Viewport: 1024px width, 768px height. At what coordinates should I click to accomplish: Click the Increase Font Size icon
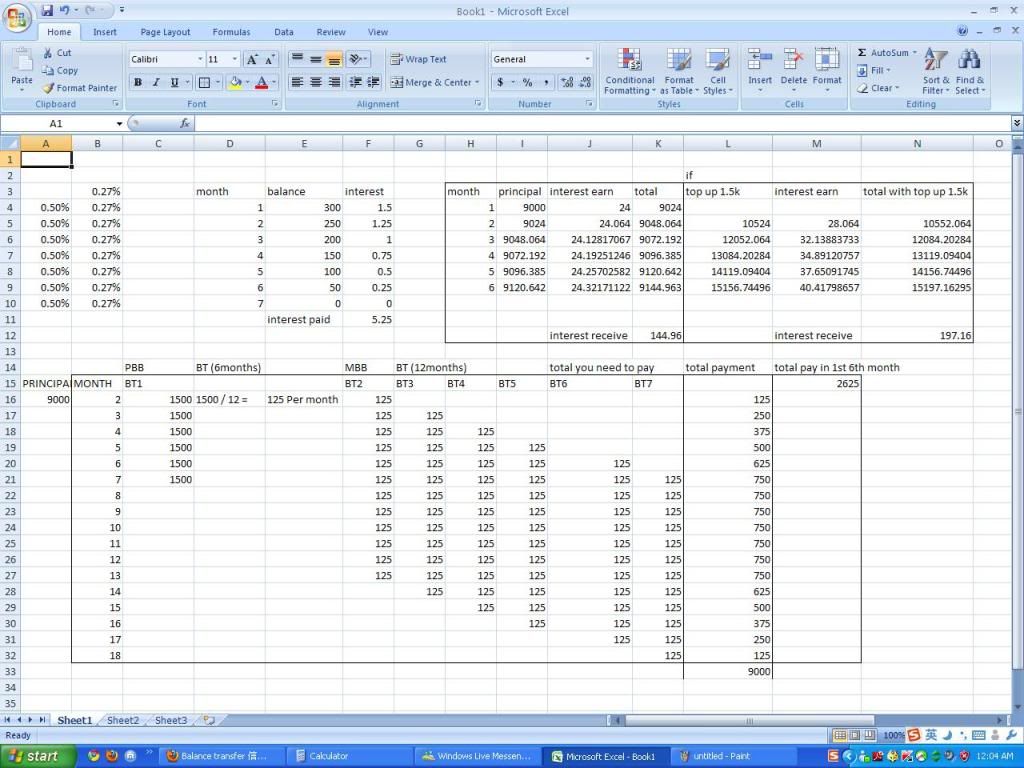[252, 60]
